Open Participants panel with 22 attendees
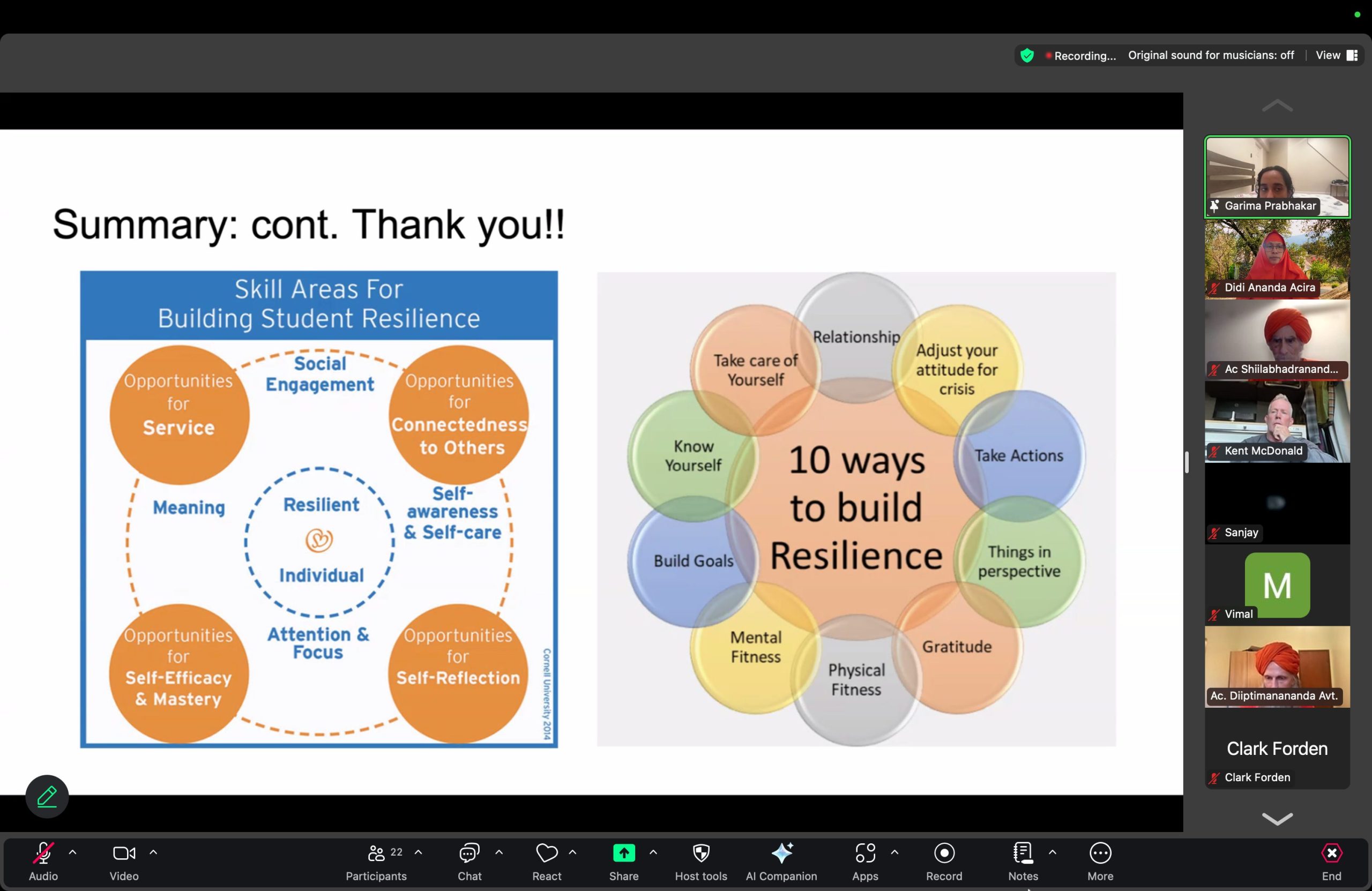This screenshot has width=1372, height=891. [x=376, y=853]
